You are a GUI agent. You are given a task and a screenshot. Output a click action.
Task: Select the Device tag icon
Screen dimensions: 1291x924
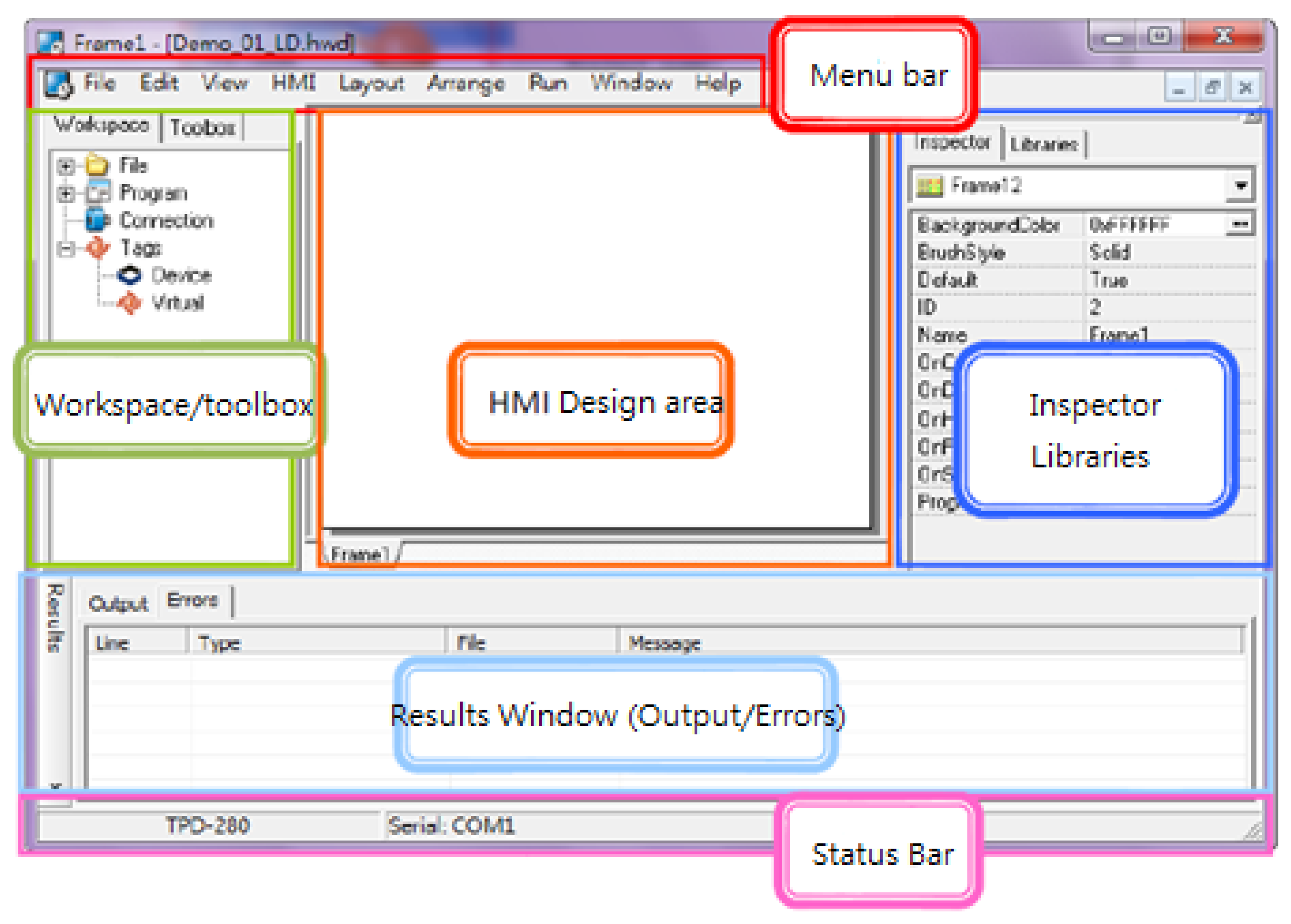pos(129,275)
